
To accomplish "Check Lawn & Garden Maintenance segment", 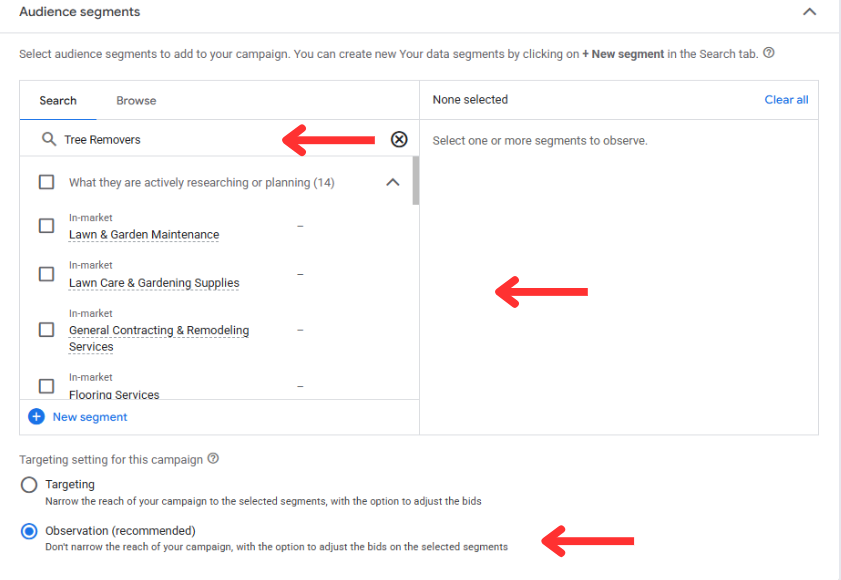I will (46, 226).
